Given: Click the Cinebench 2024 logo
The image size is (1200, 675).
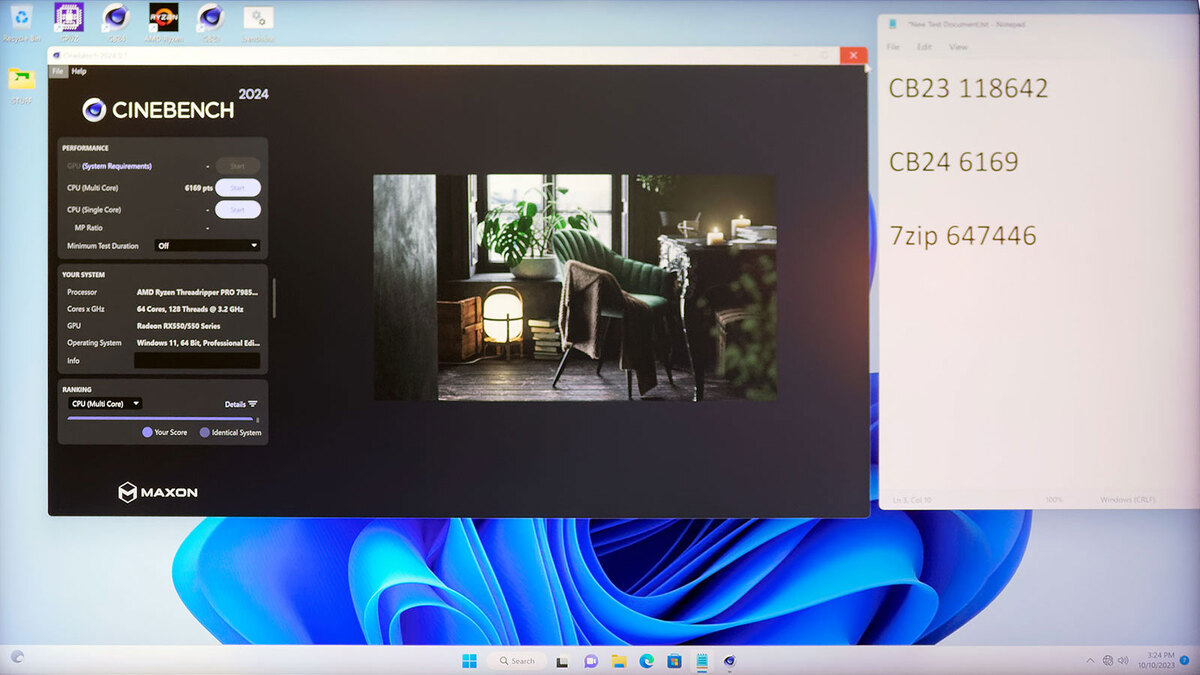Looking at the screenshot, I should click(x=175, y=107).
